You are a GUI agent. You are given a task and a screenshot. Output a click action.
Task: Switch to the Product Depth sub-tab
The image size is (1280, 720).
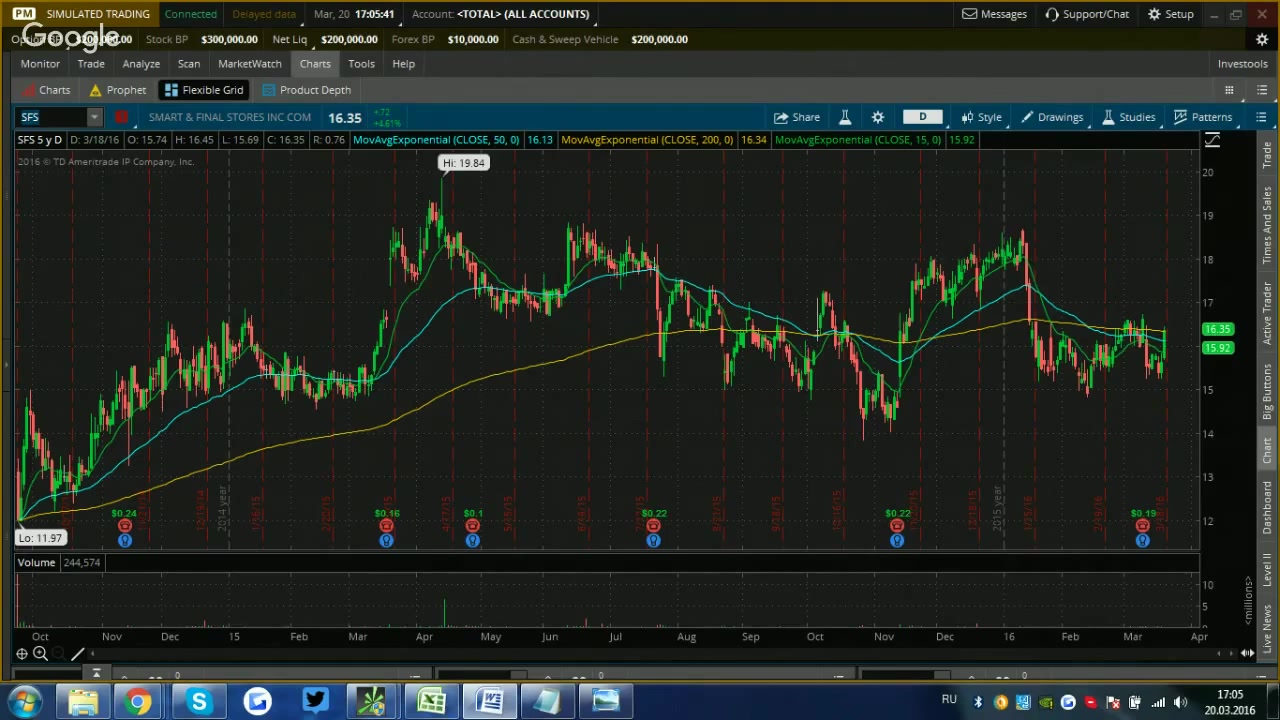(306, 90)
